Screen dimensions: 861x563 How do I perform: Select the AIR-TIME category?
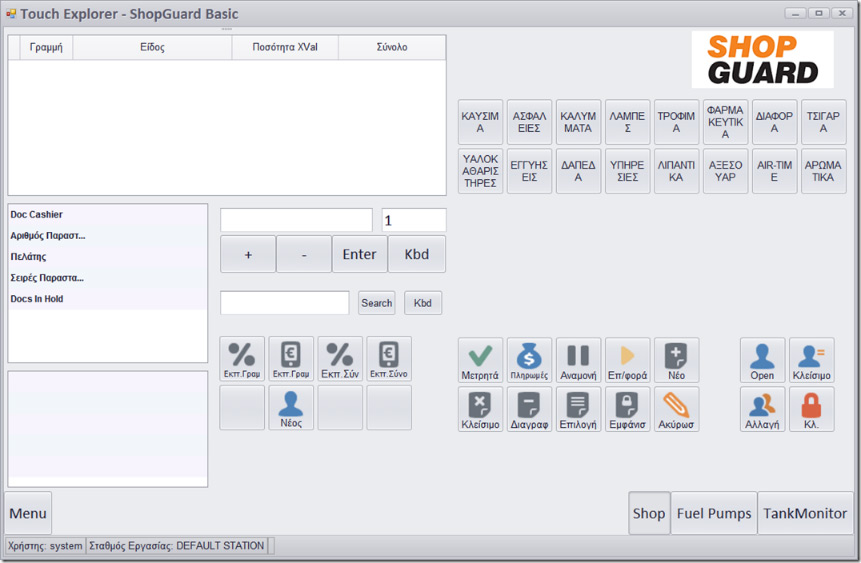tap(774, 171)
